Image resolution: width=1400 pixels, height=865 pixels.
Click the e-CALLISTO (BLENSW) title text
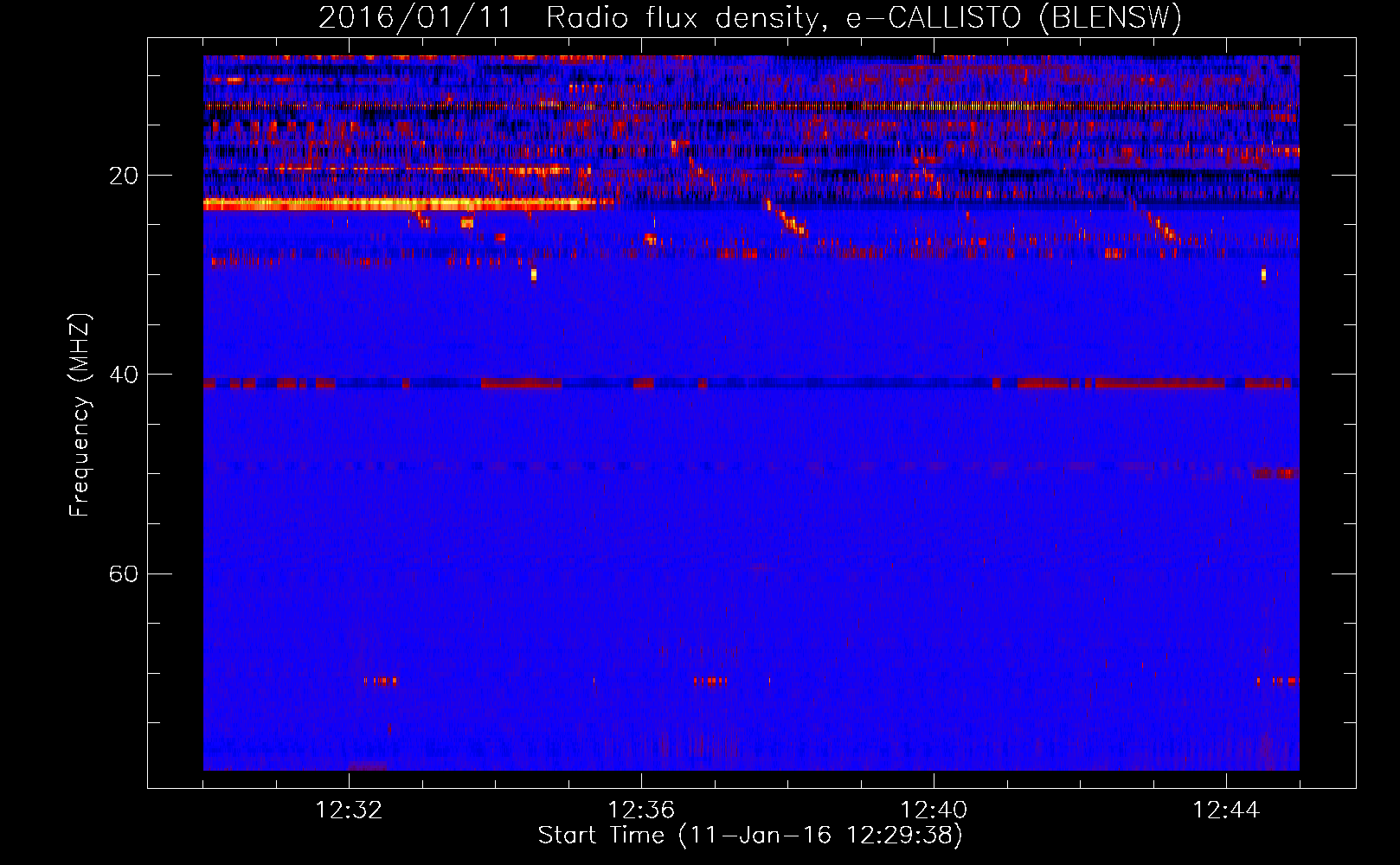click(x=1014, y=18)
